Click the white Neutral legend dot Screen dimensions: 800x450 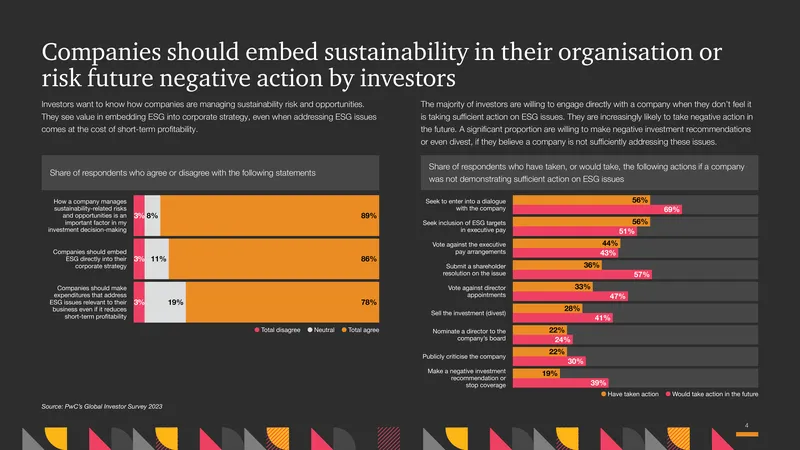tap(310, 330)
